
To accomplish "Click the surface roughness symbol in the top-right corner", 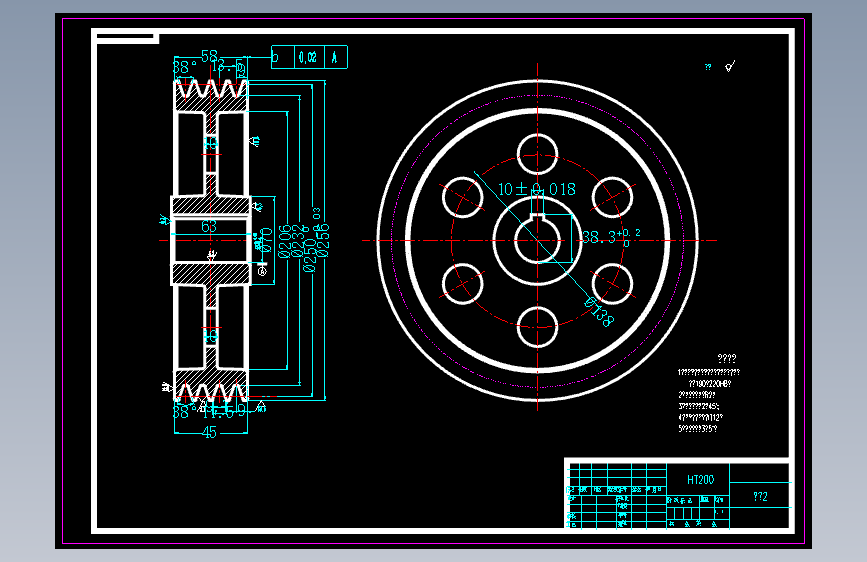I will (730, 66).
